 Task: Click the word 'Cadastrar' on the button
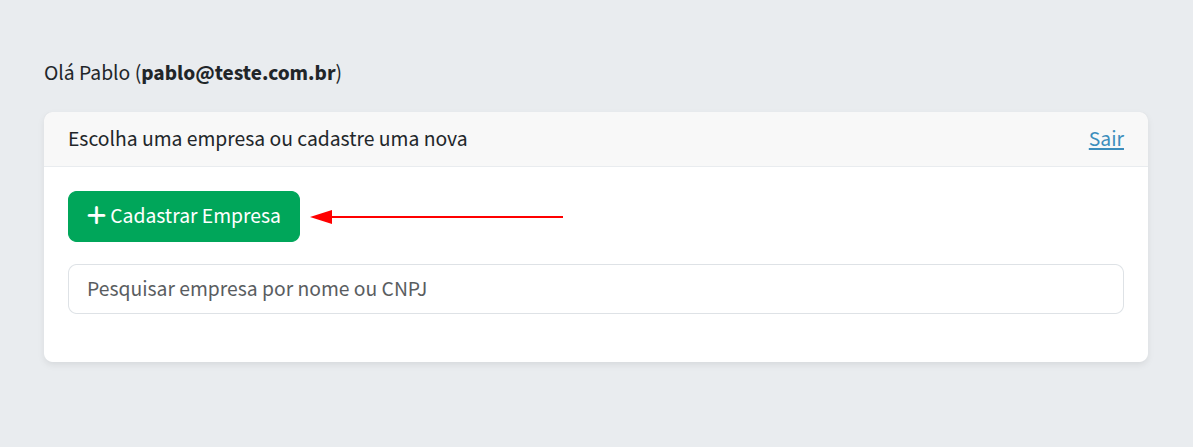154,216
